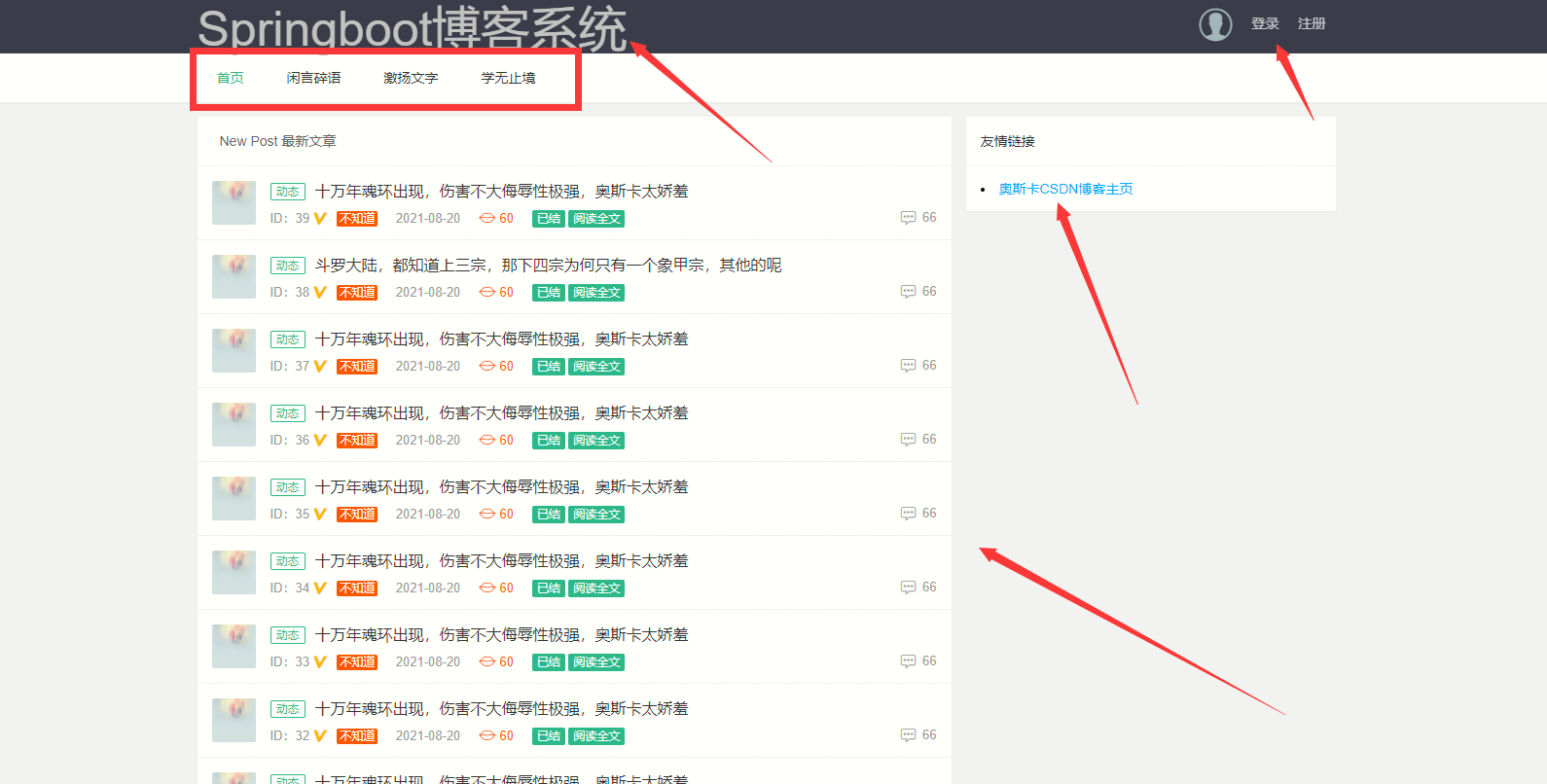Open the post title in row ID 34
Viewport: 1547px width, 784px height.
[501, 561]
